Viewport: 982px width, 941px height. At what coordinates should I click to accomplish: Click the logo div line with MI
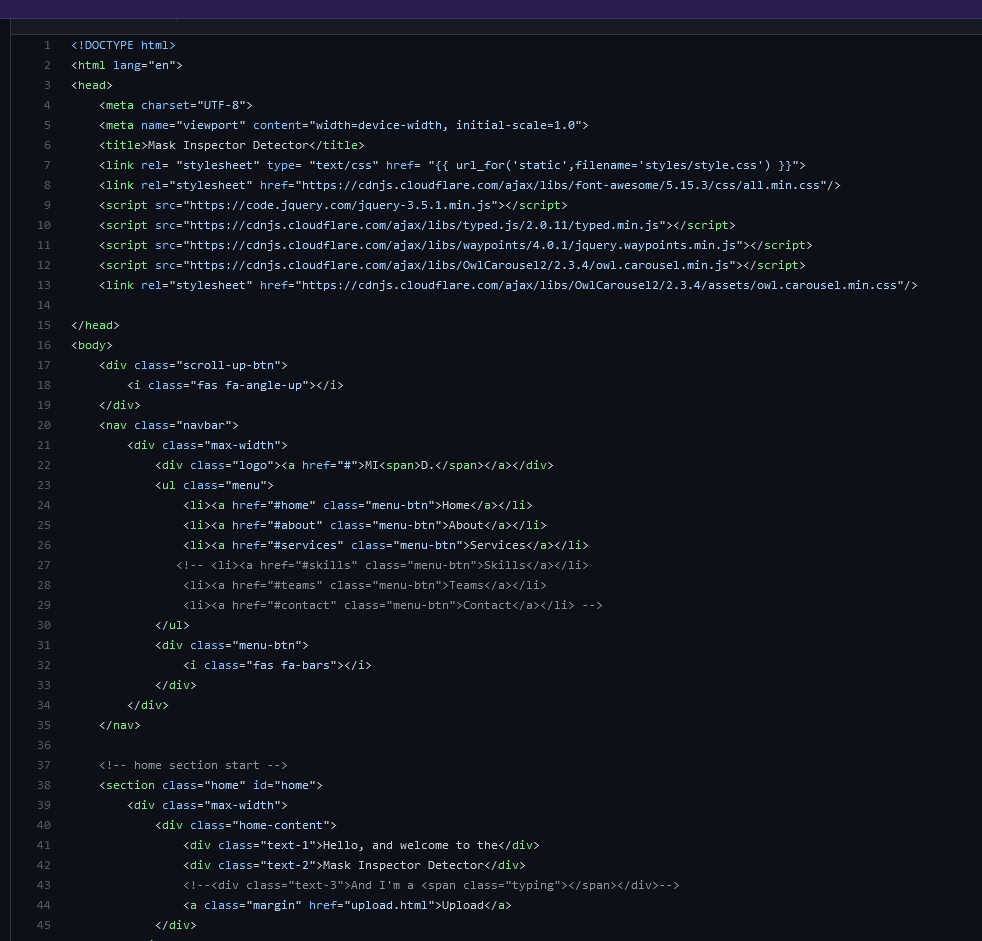(x=354, y=466)
